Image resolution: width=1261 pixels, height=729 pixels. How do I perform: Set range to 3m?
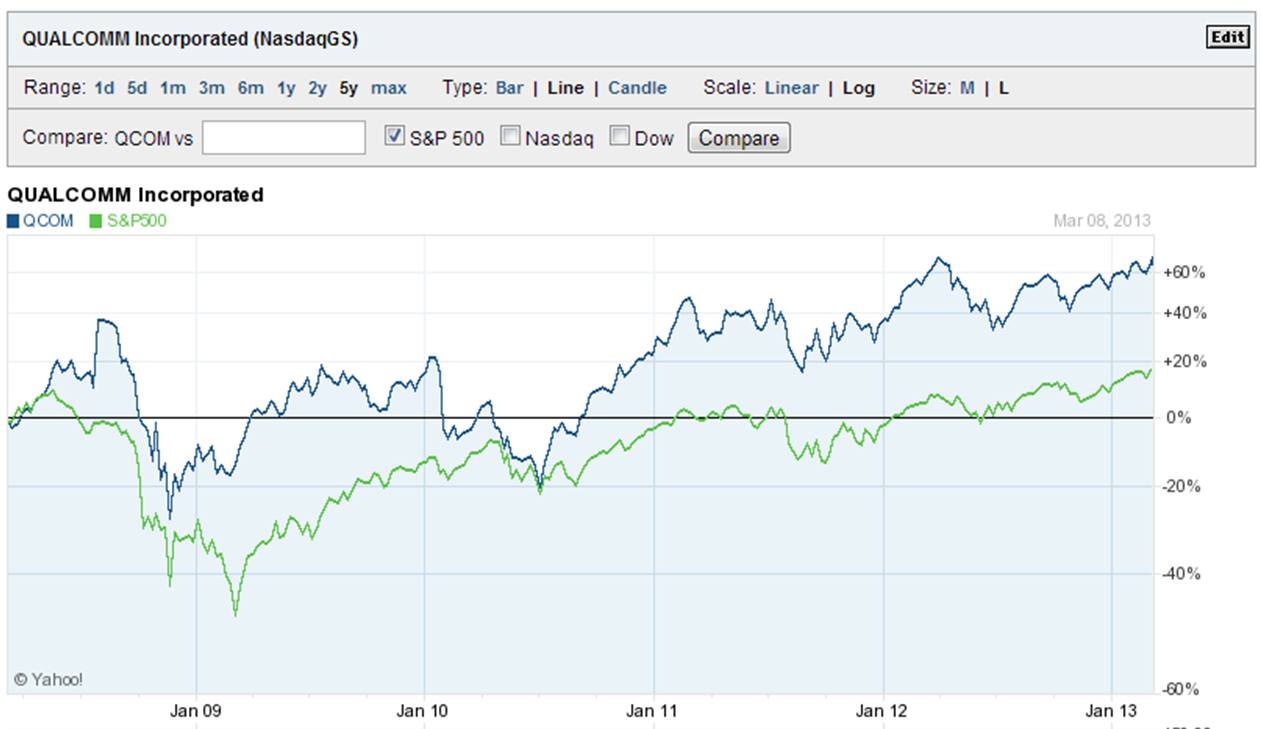[211, 88]
